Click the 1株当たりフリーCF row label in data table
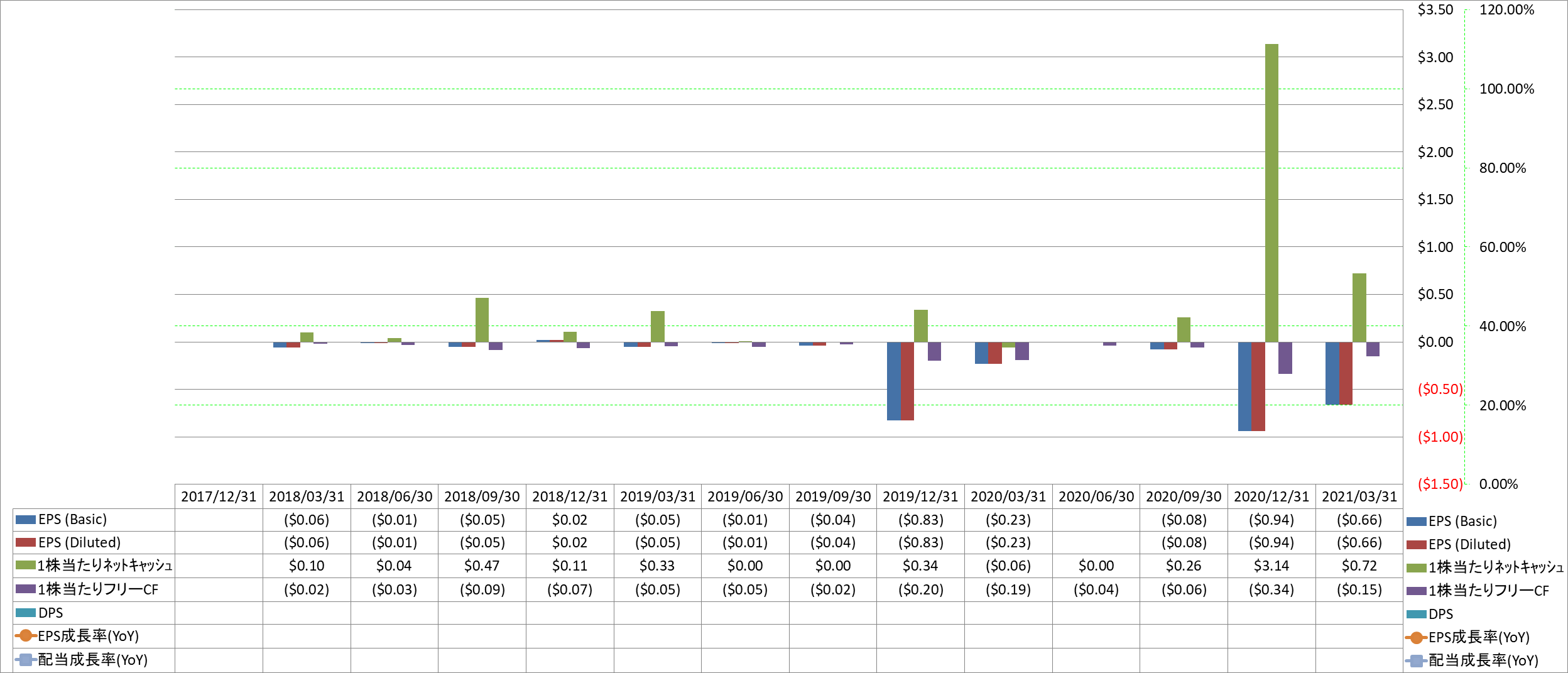The height and width of the screenshot is (673, 1568). 98,589
